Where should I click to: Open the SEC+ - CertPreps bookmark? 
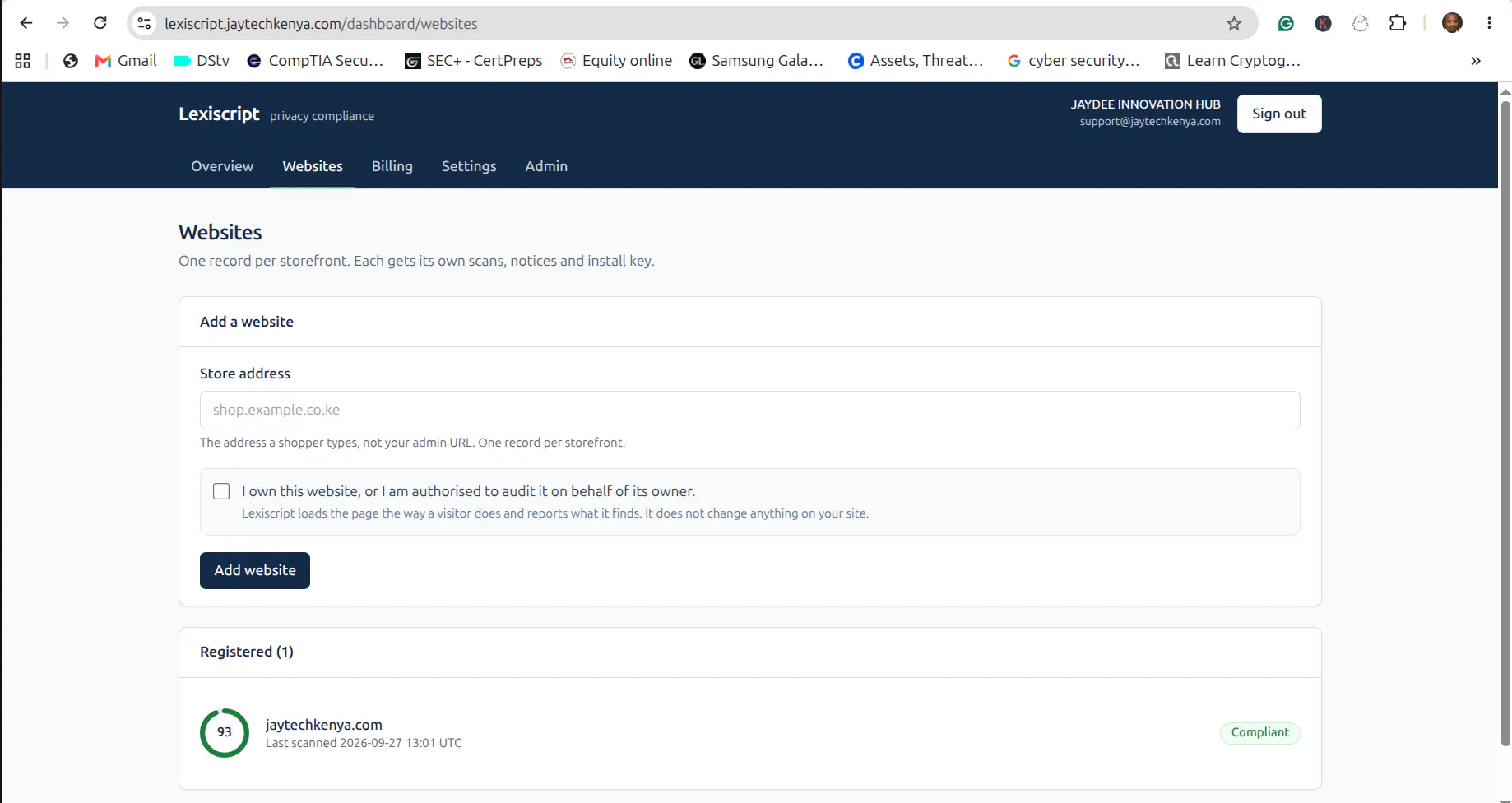pos(474,61)
